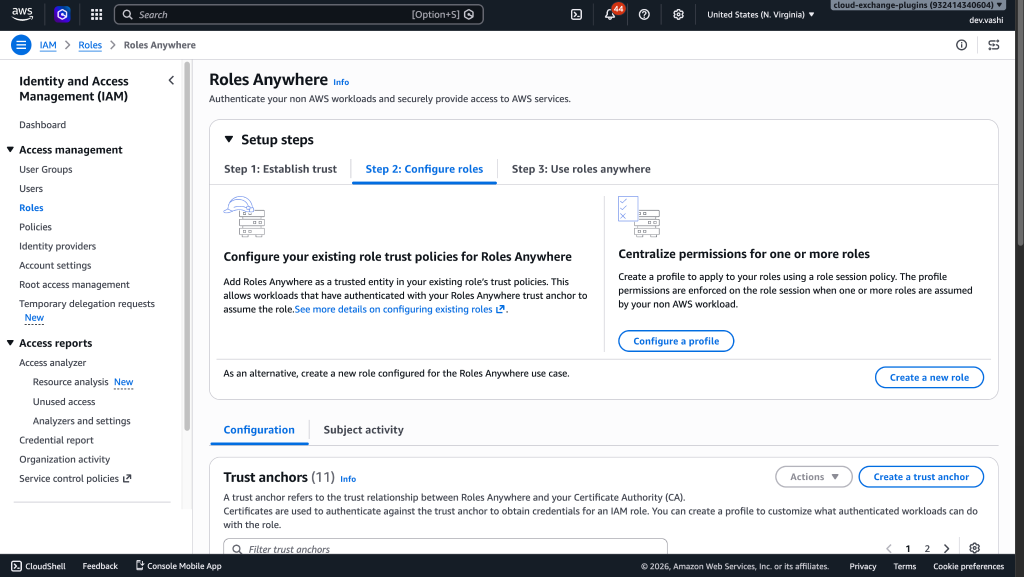1024x577 pixels.
Task: Switch to Step 1: Establish trust tab
Action: click(280, 169)
